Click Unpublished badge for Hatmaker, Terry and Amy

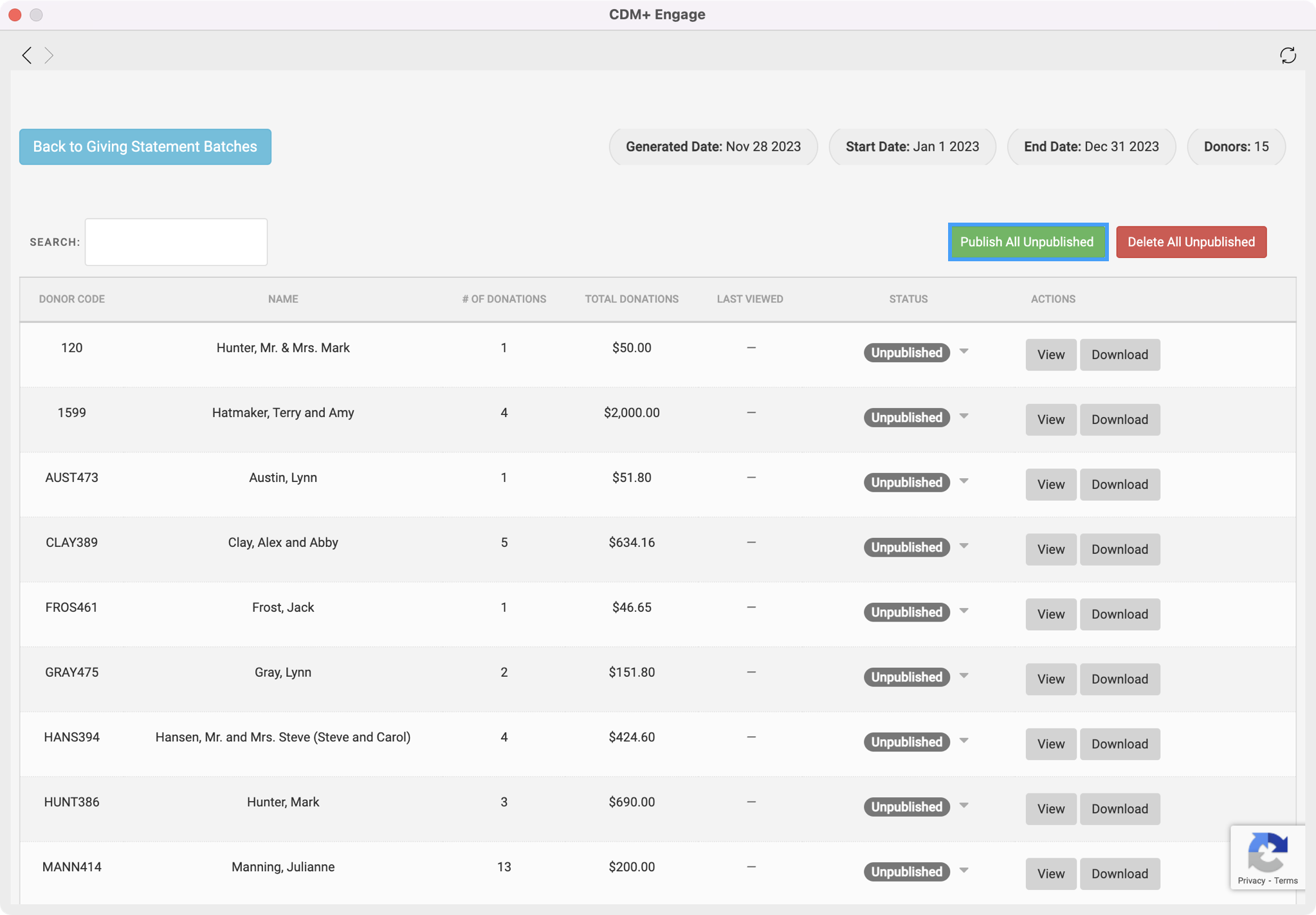point(906,418)
